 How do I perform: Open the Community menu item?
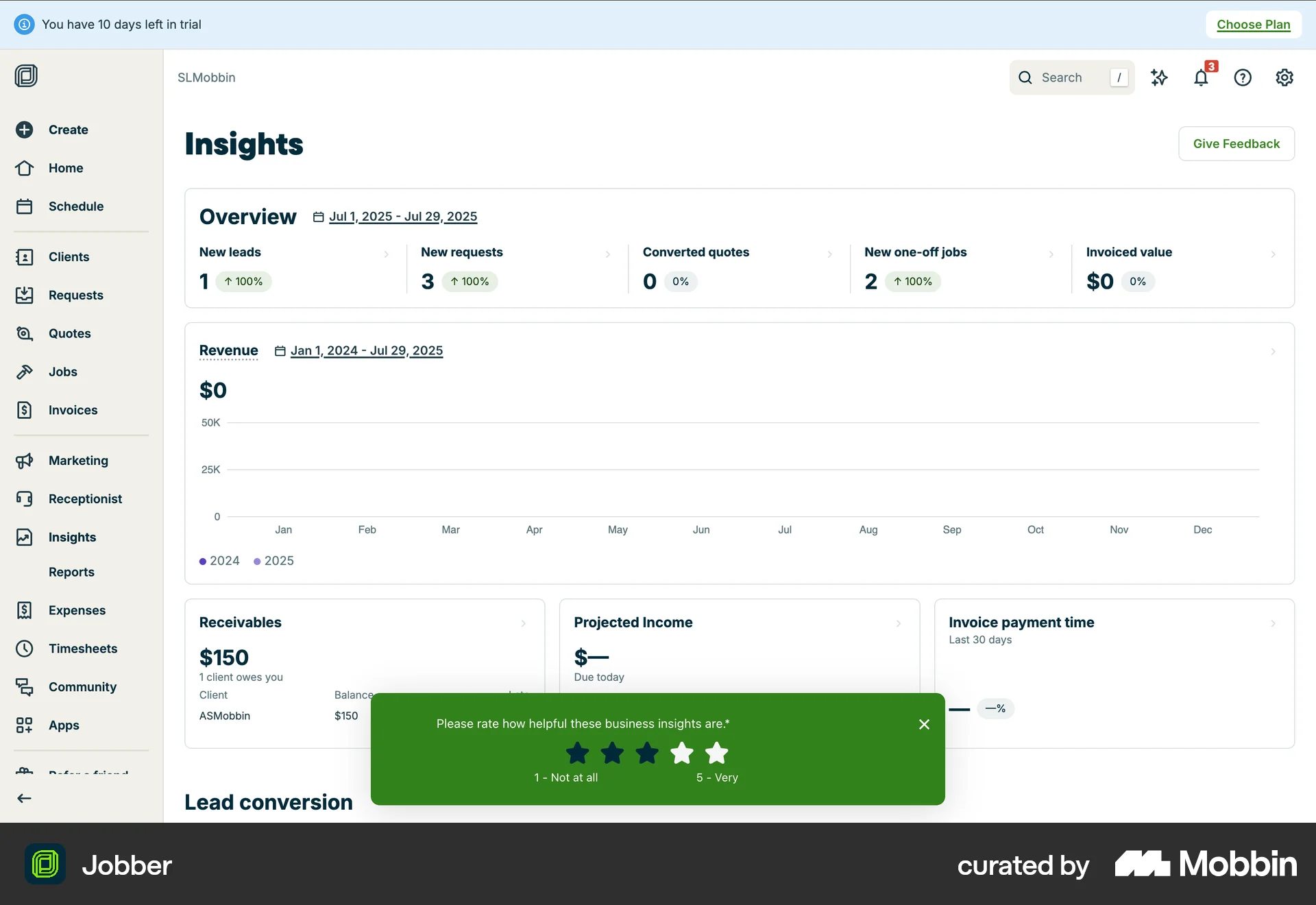coord(82,686)
